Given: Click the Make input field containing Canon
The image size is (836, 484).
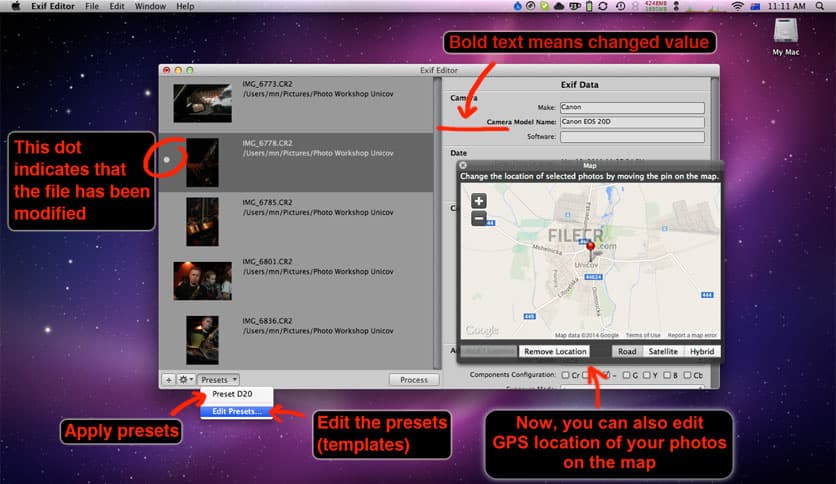Looking at the screenshot, I should [x=632, y=108].
